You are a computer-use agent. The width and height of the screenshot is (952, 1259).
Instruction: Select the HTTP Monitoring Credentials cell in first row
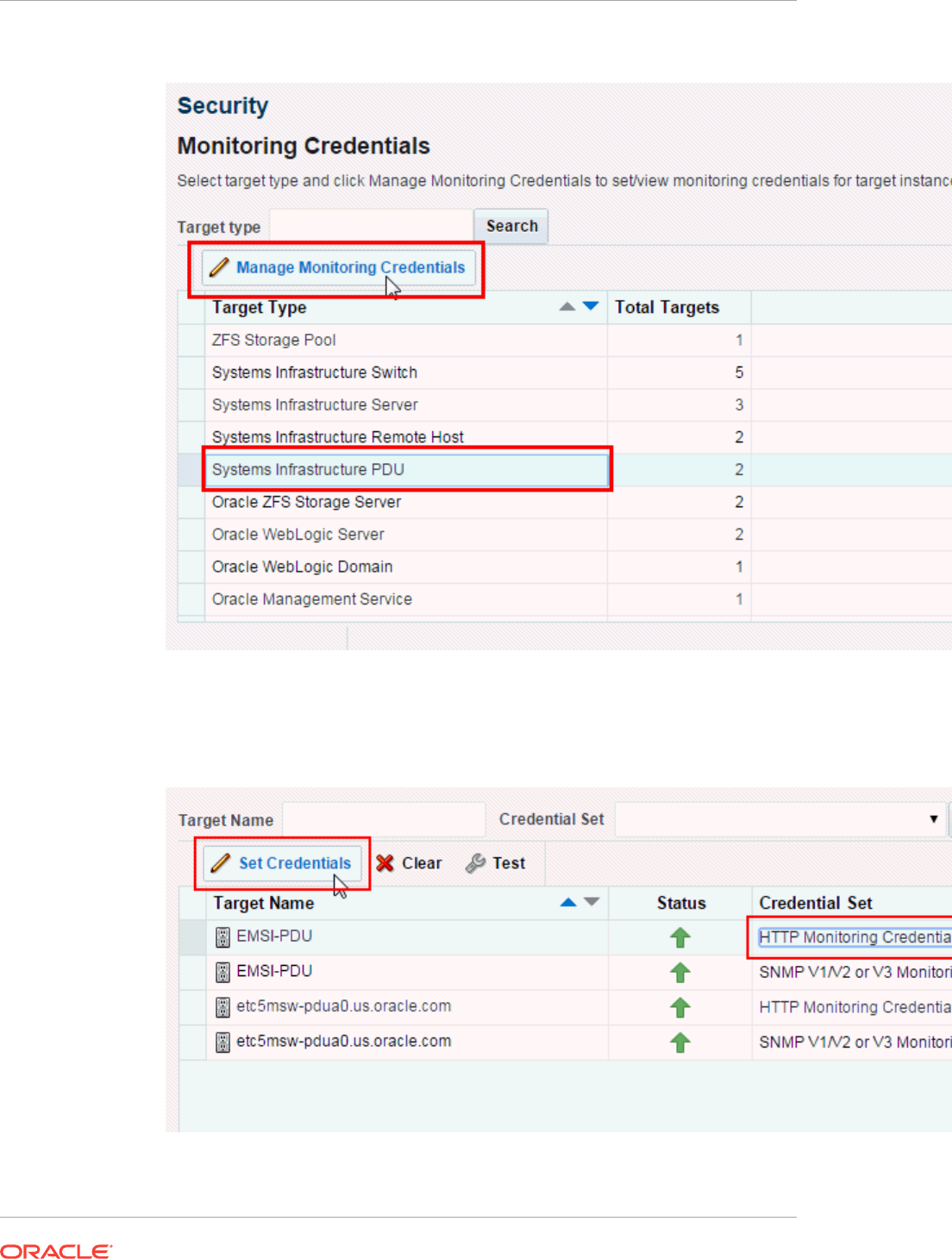coord(854,937)
